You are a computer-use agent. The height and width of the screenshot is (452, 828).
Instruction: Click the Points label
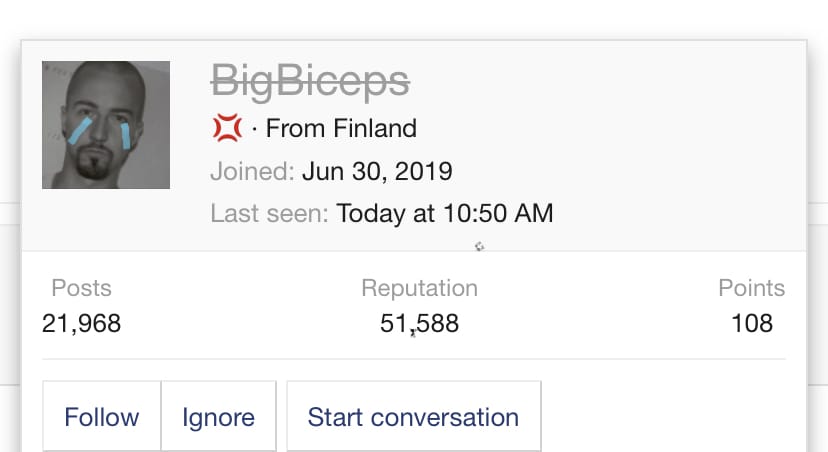[751, 288]
